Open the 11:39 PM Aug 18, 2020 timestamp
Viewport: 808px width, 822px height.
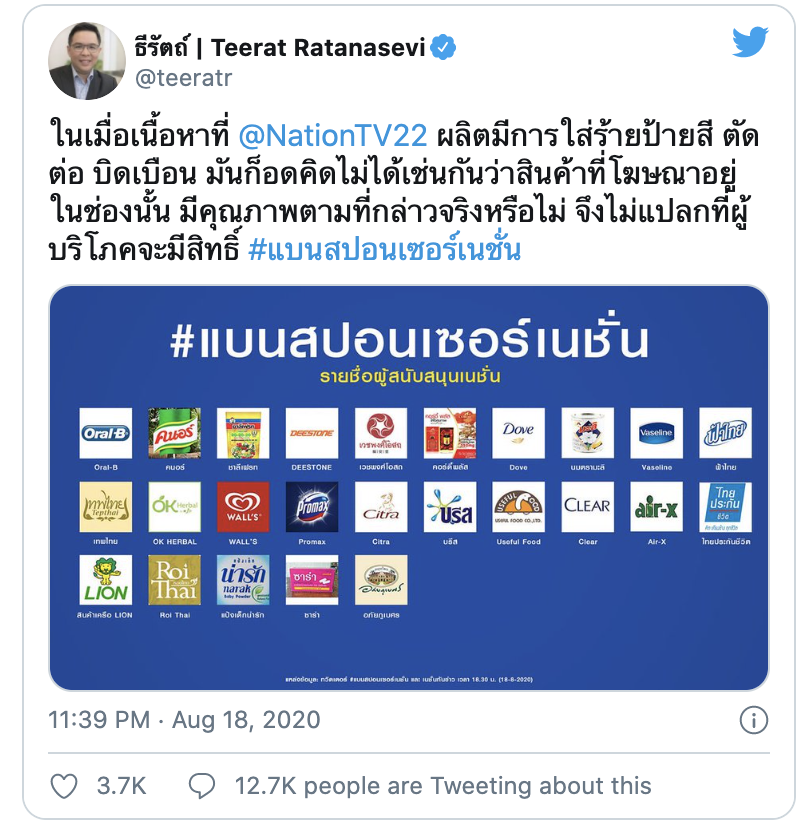tap(184, 720)
